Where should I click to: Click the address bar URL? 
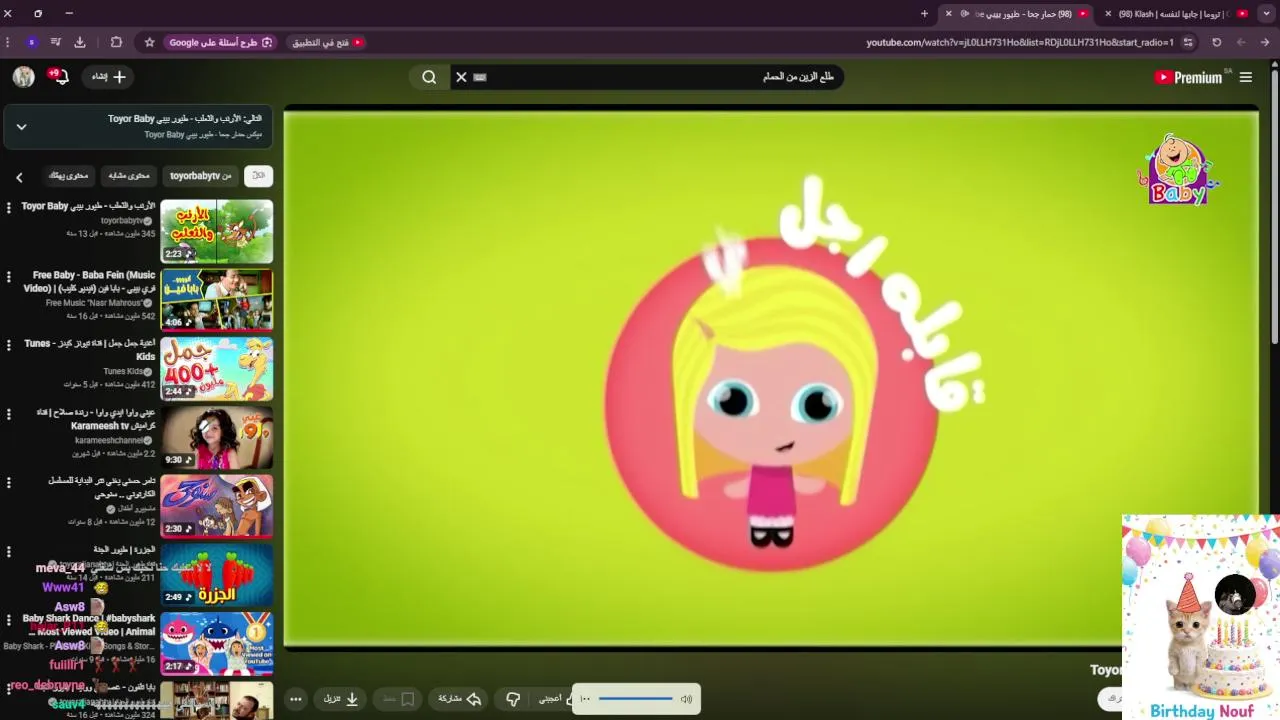point(1019,42)
